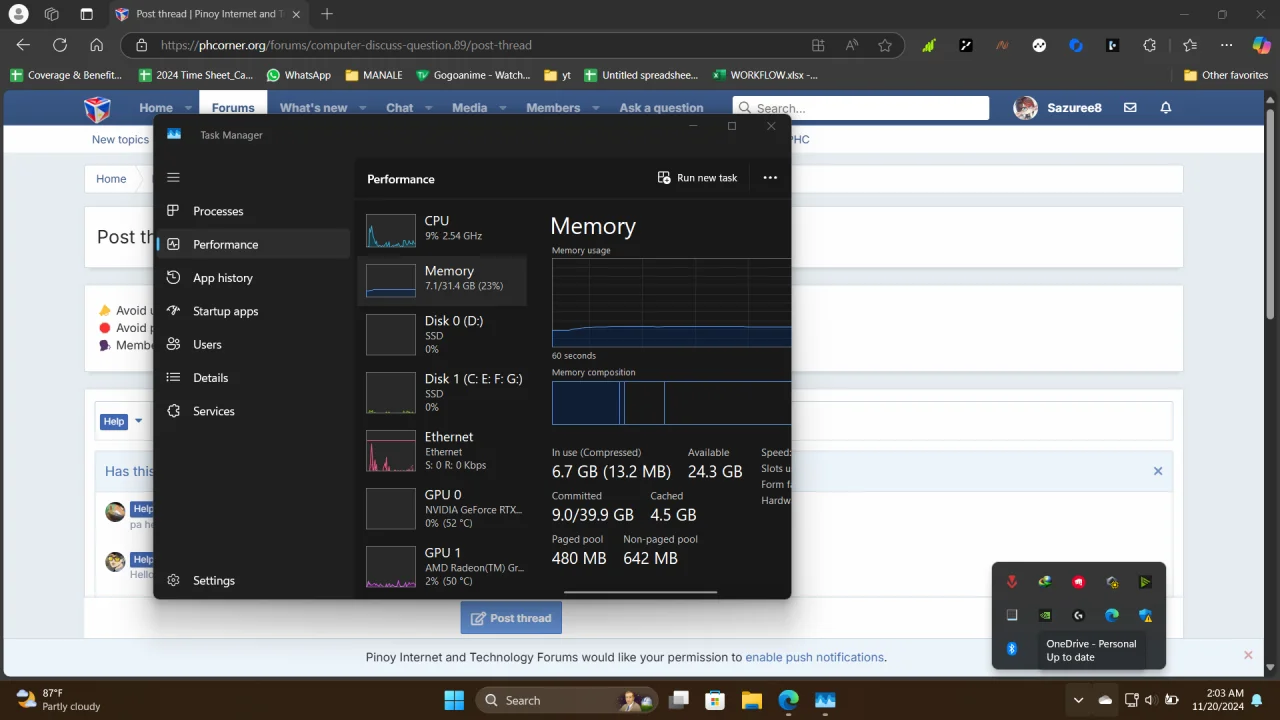Expand What's new dropdown arrow
This screenshot has width=1280, height=720.
point(362,108)
